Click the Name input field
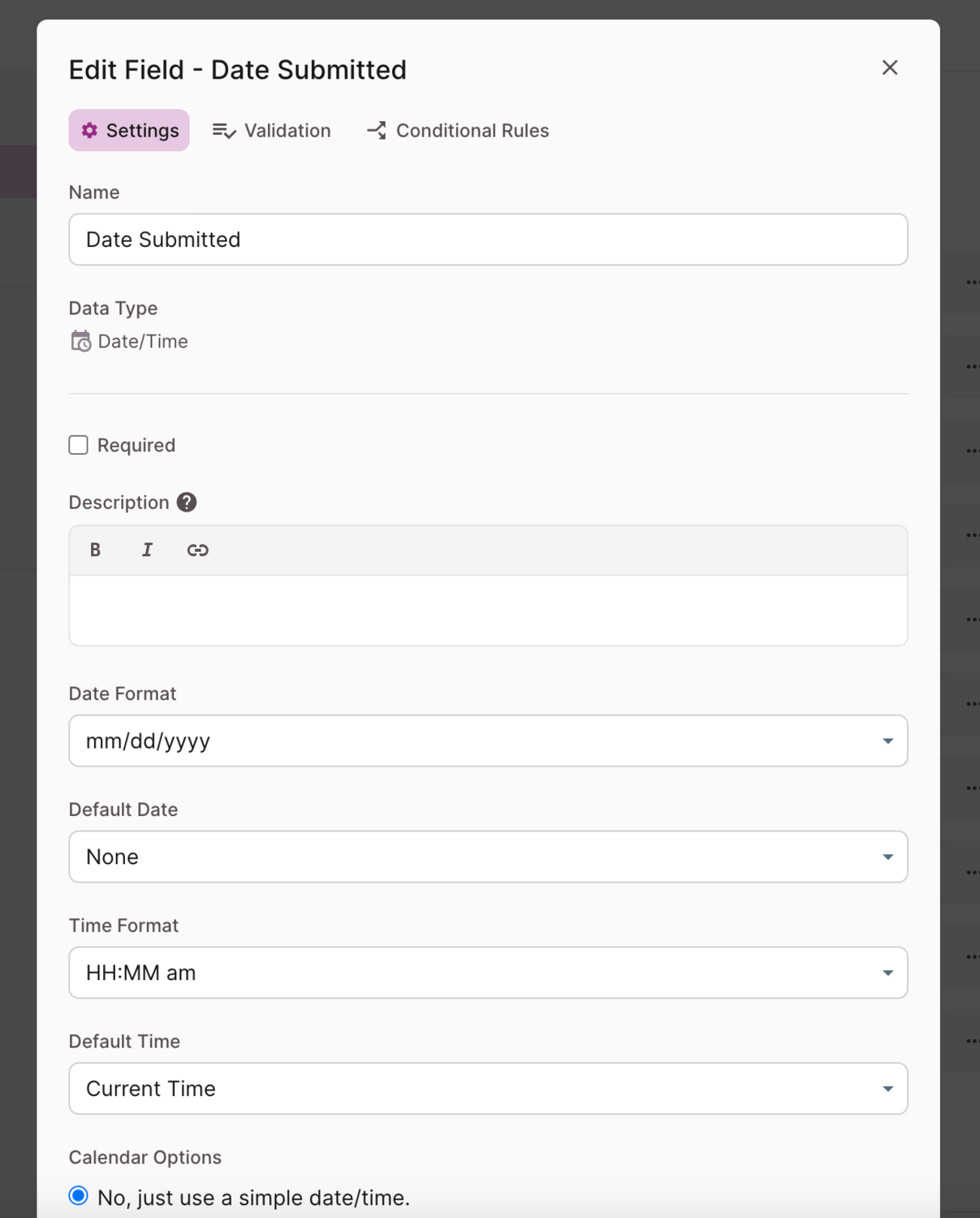The width and height of the screenshot is (980, 1218). 488,240
